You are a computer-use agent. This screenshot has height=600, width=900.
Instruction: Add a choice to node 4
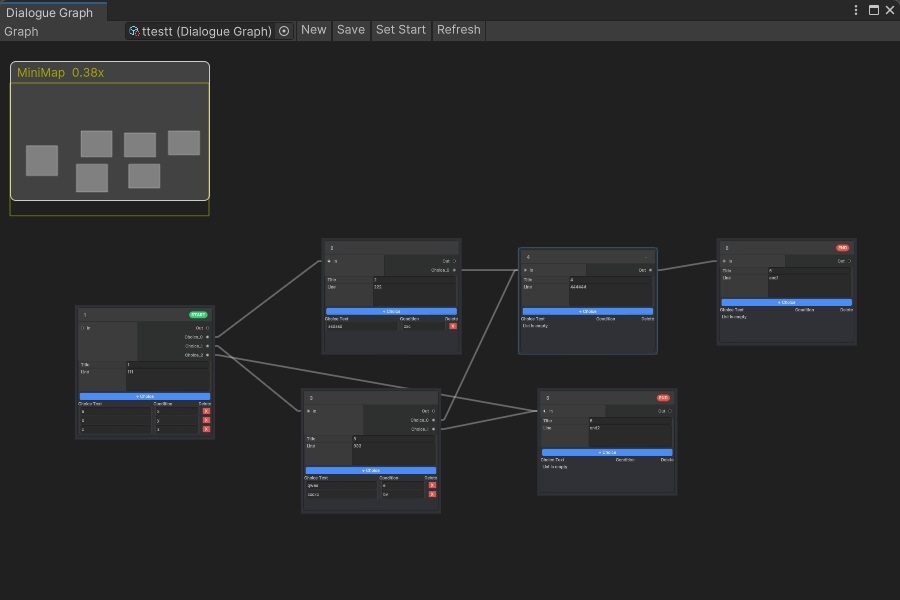[x=588, y=311]
